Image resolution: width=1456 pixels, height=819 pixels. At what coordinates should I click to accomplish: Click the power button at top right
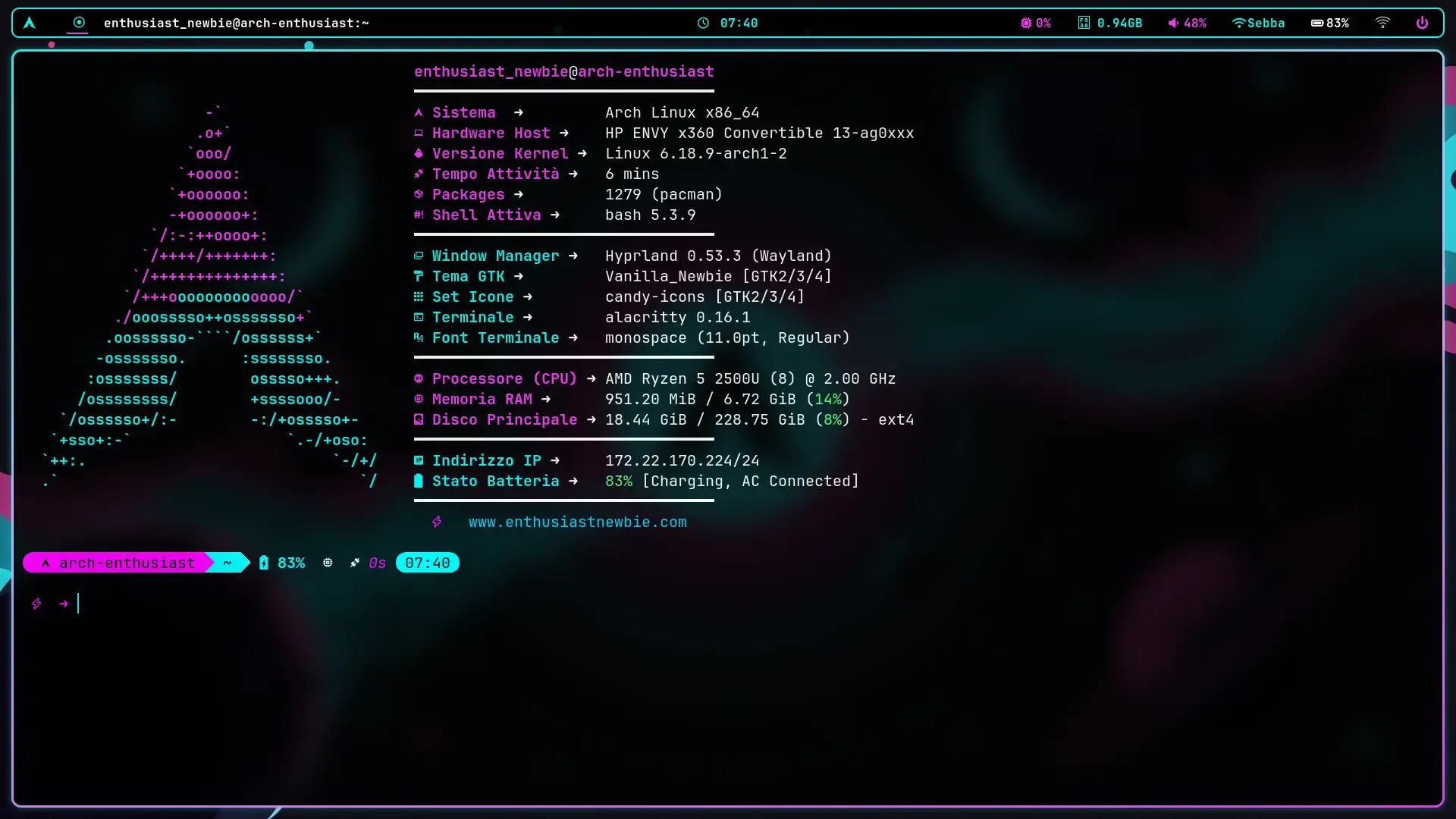1423,23
